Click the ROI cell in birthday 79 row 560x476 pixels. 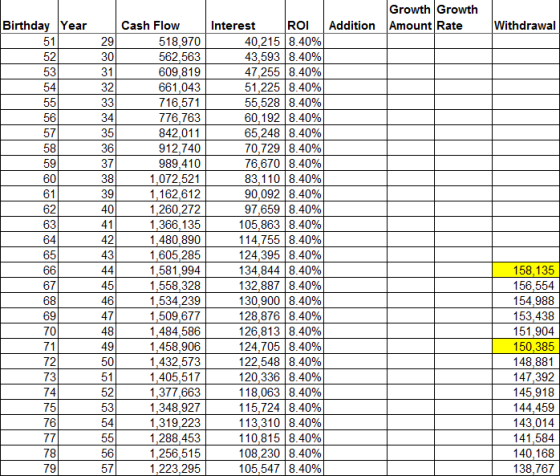tap(304, 469)
